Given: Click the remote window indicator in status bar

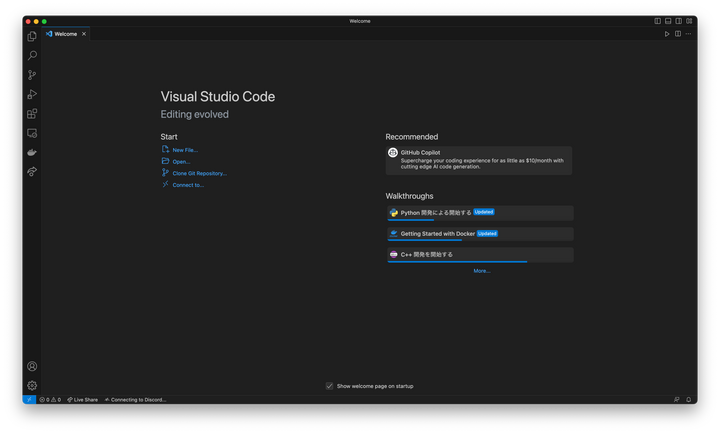Looking at the screenshot, I should (29, 400).
